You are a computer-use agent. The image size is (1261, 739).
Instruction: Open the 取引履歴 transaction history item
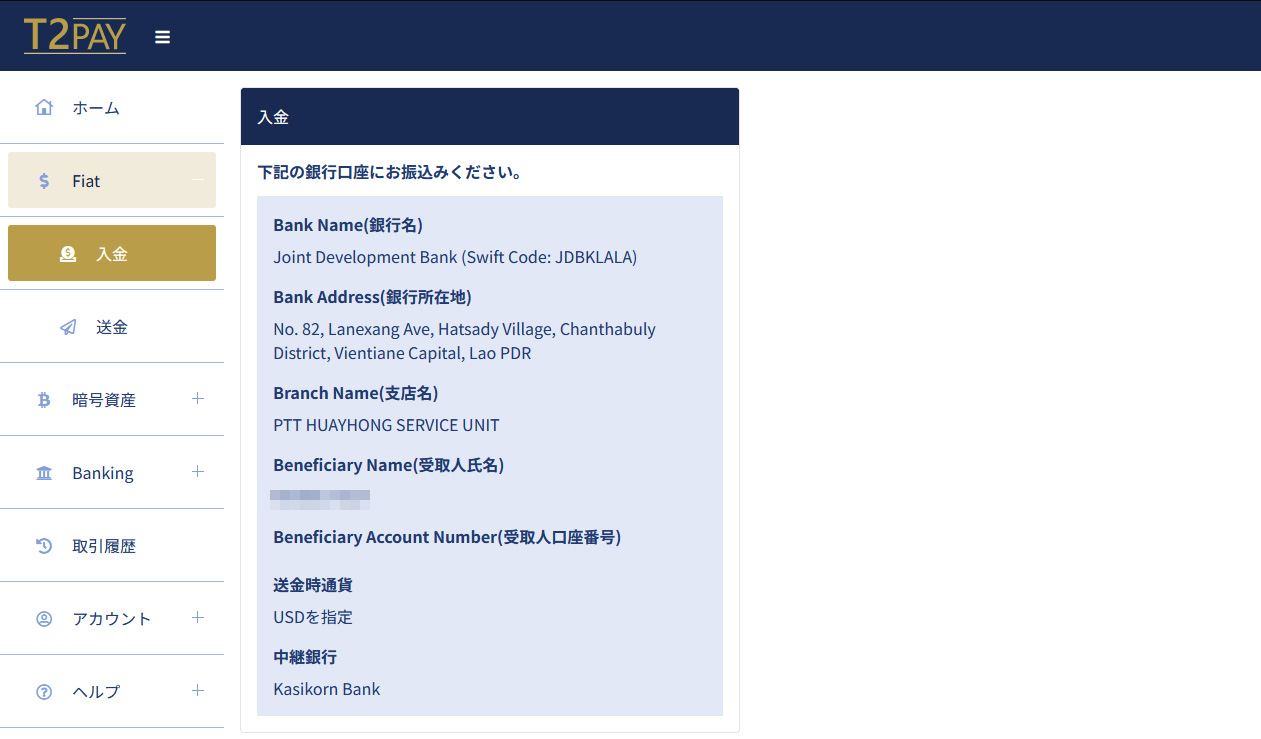click(112, 545)
